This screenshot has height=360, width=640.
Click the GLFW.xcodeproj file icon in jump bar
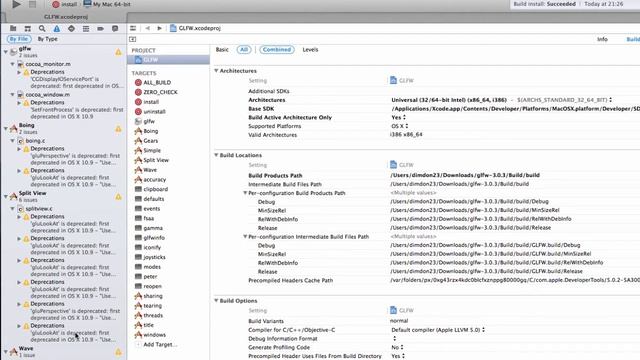coord(173,28)
